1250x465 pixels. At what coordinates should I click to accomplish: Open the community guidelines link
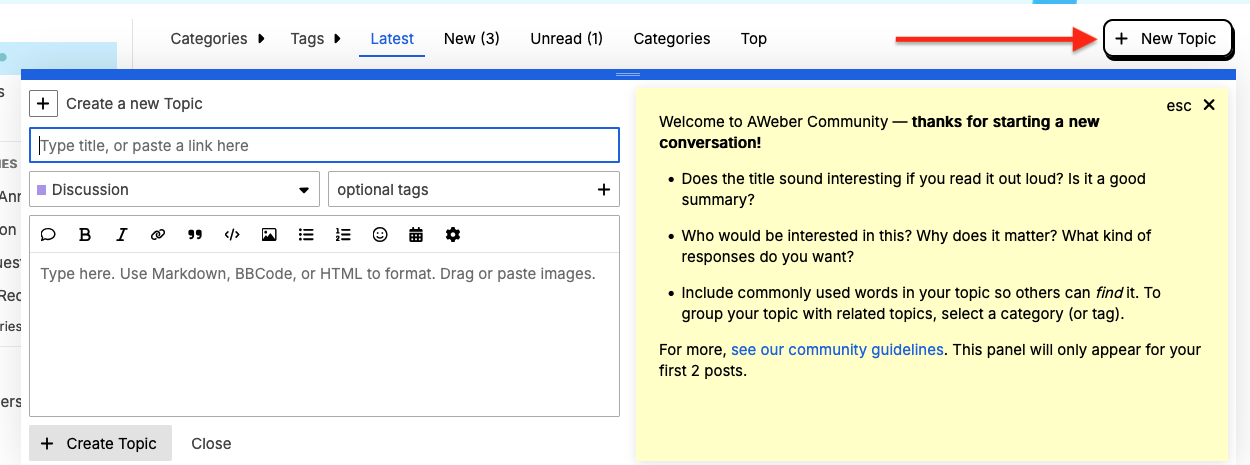click(x=837, y=350)
